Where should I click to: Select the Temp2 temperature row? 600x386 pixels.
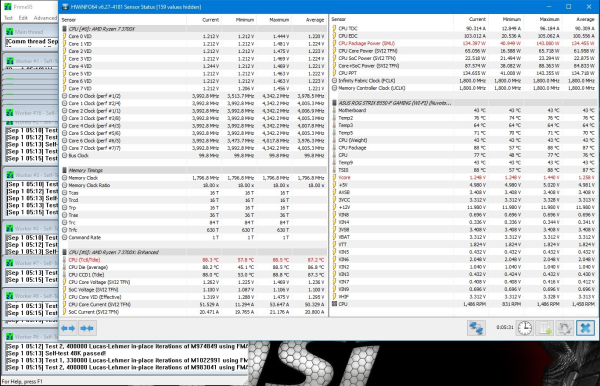click(x=463, y=118)
